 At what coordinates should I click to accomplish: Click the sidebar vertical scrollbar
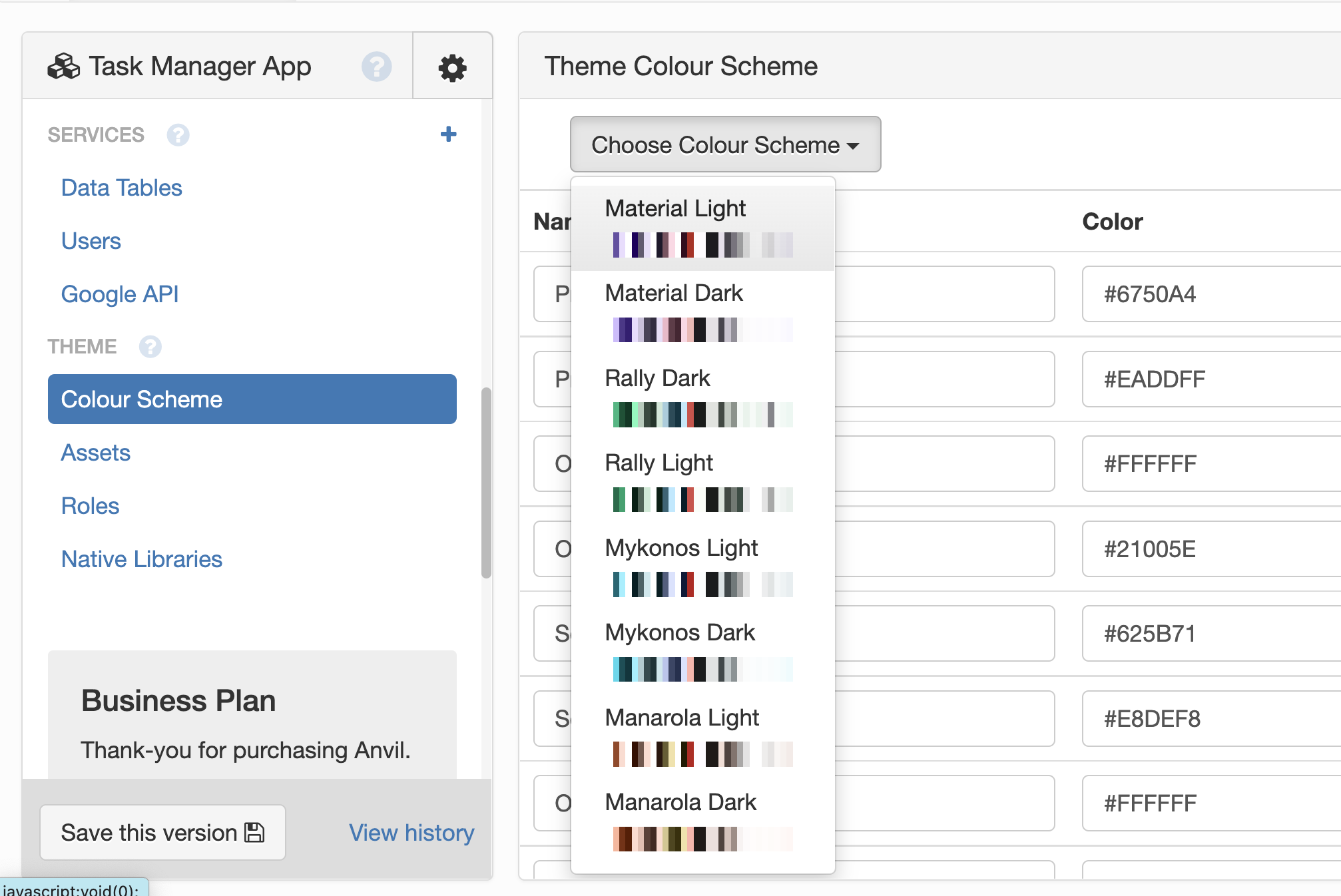(487, 483)
